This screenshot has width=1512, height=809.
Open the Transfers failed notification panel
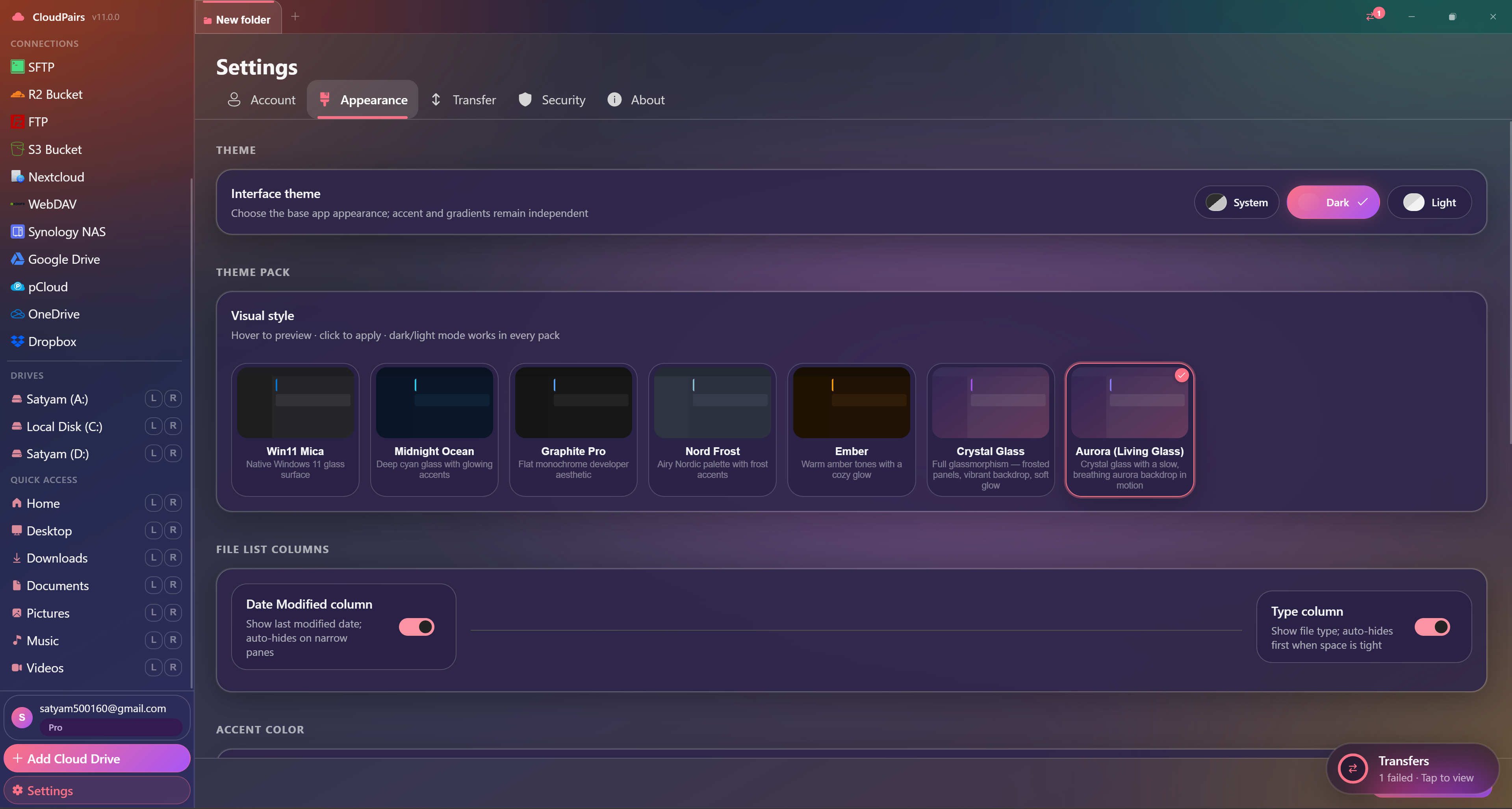tap(1413, 768)
